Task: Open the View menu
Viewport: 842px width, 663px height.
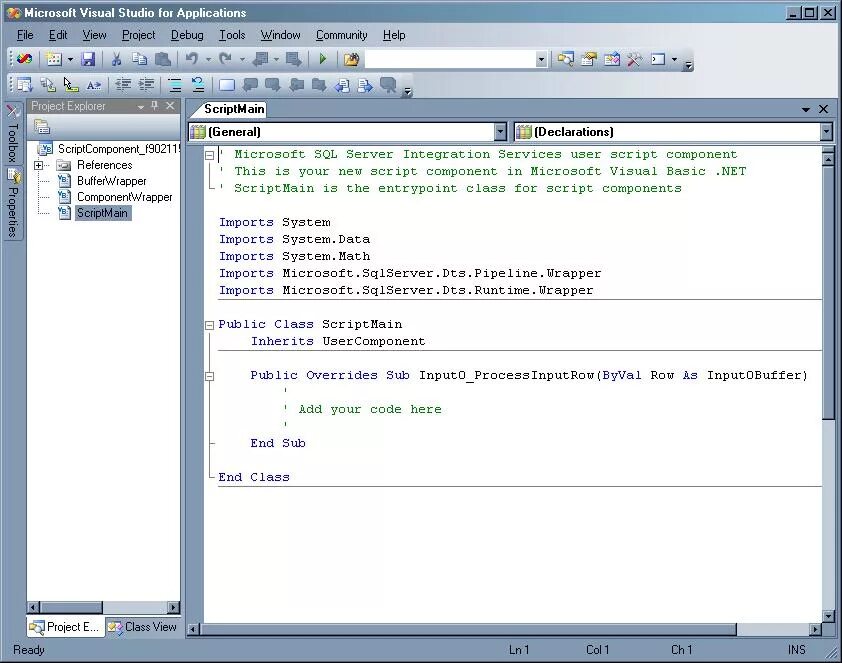Action: pyautogui.click(x=95, y=35)
